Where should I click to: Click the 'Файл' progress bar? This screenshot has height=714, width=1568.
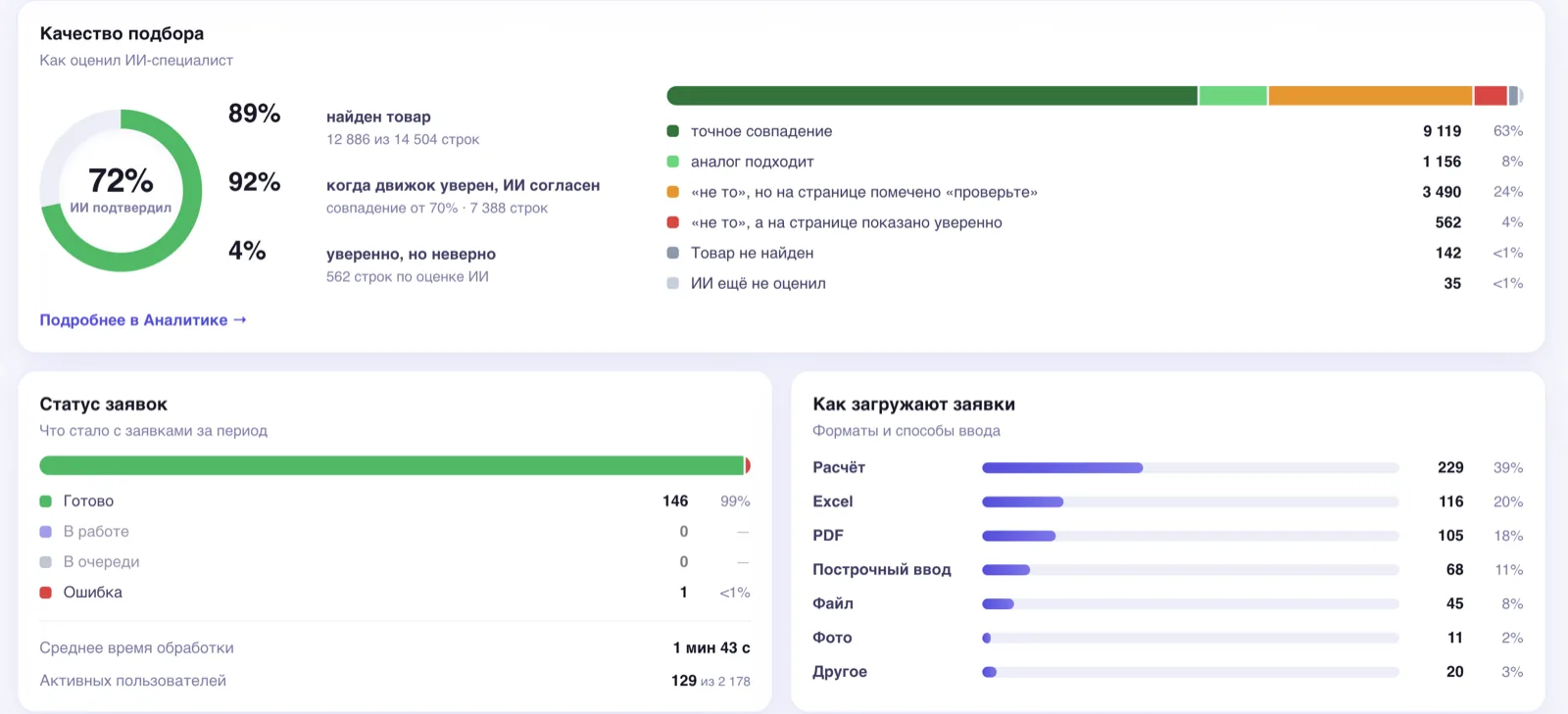click(1191, 604)
